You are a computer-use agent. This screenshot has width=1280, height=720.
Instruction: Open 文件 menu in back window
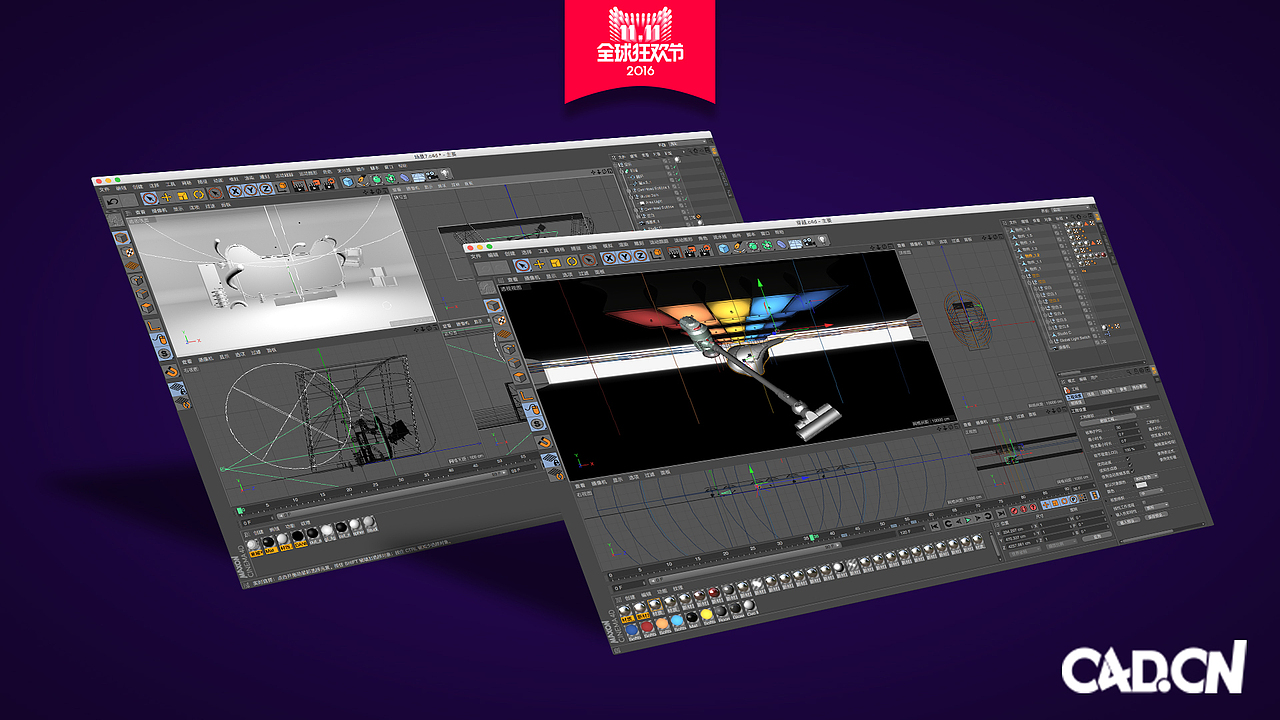tap(103, 190)
